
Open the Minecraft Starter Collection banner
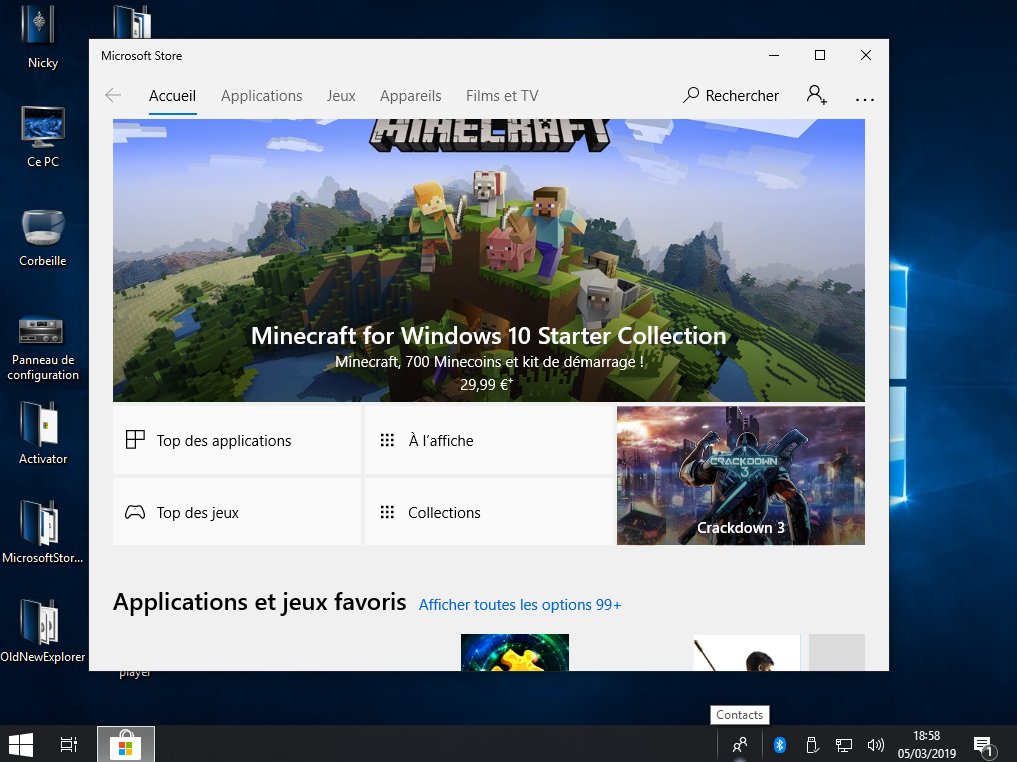point(488,260)
